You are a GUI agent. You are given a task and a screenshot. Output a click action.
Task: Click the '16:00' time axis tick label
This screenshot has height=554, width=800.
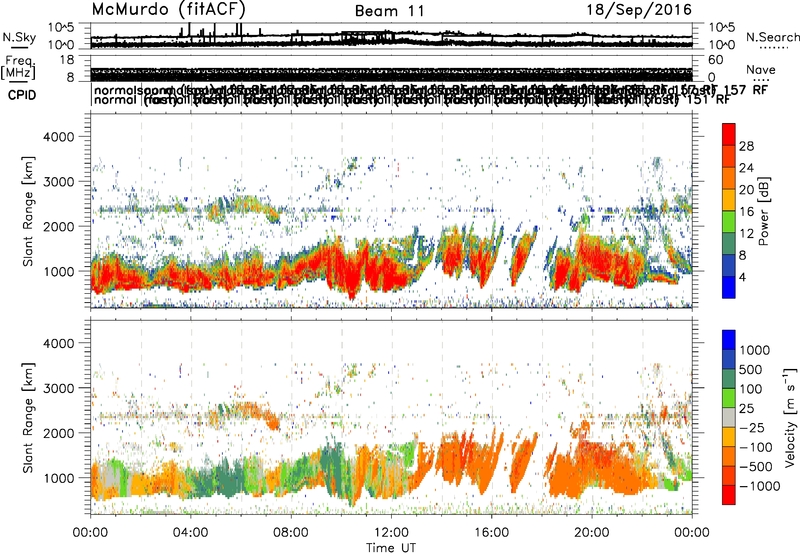click(491, 532)
